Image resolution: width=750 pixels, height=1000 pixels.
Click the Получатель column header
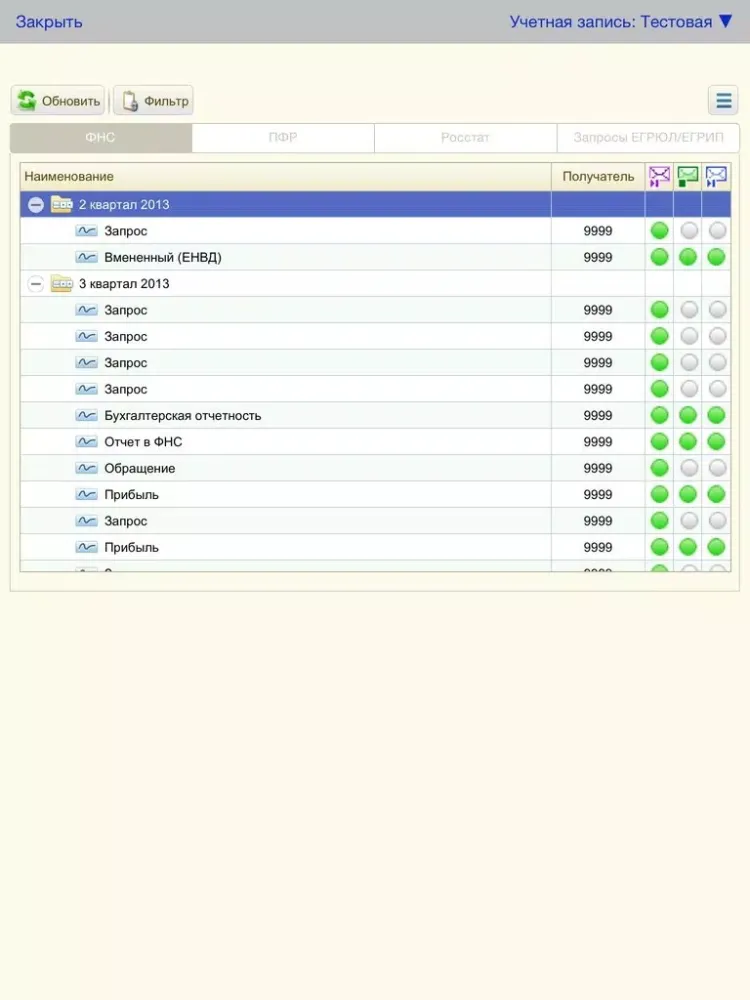pos(598,177)
